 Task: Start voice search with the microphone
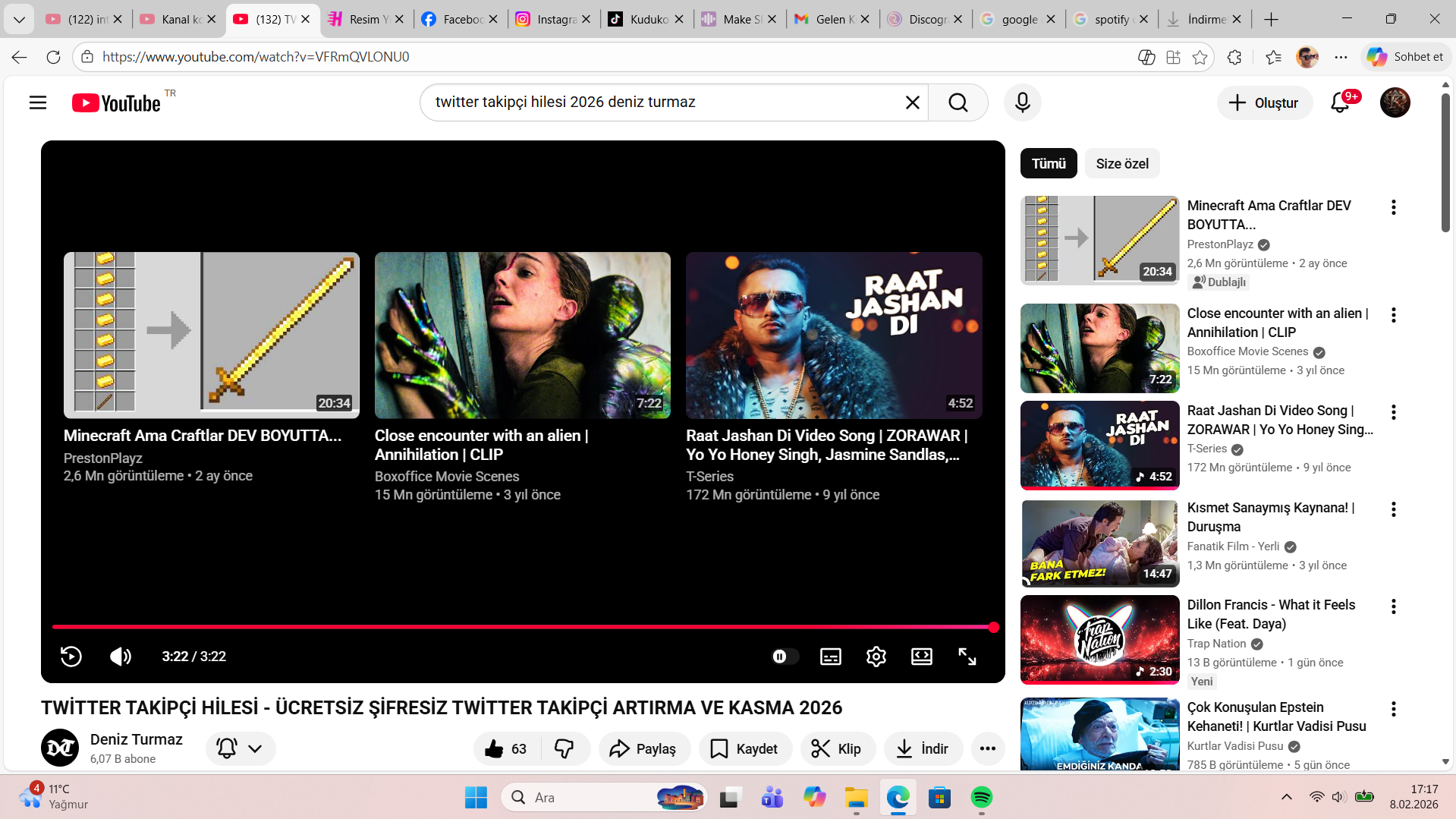point(1023,102)
